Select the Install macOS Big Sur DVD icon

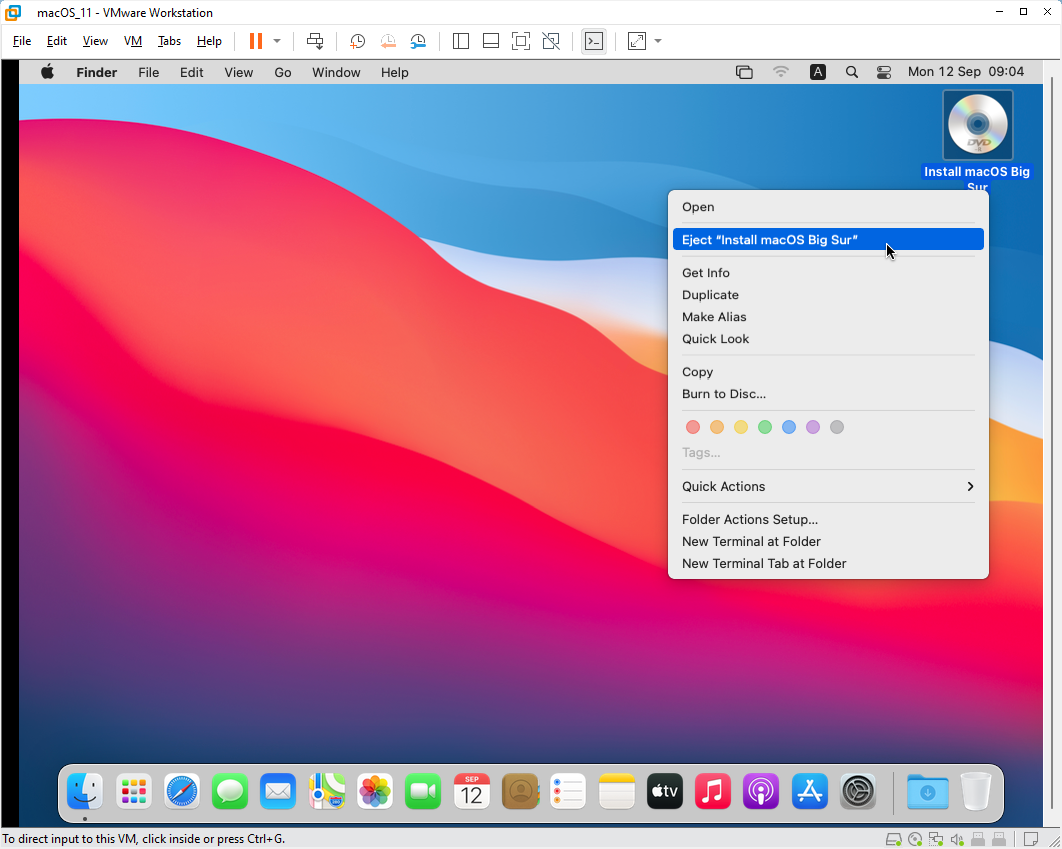pos(977,125)
